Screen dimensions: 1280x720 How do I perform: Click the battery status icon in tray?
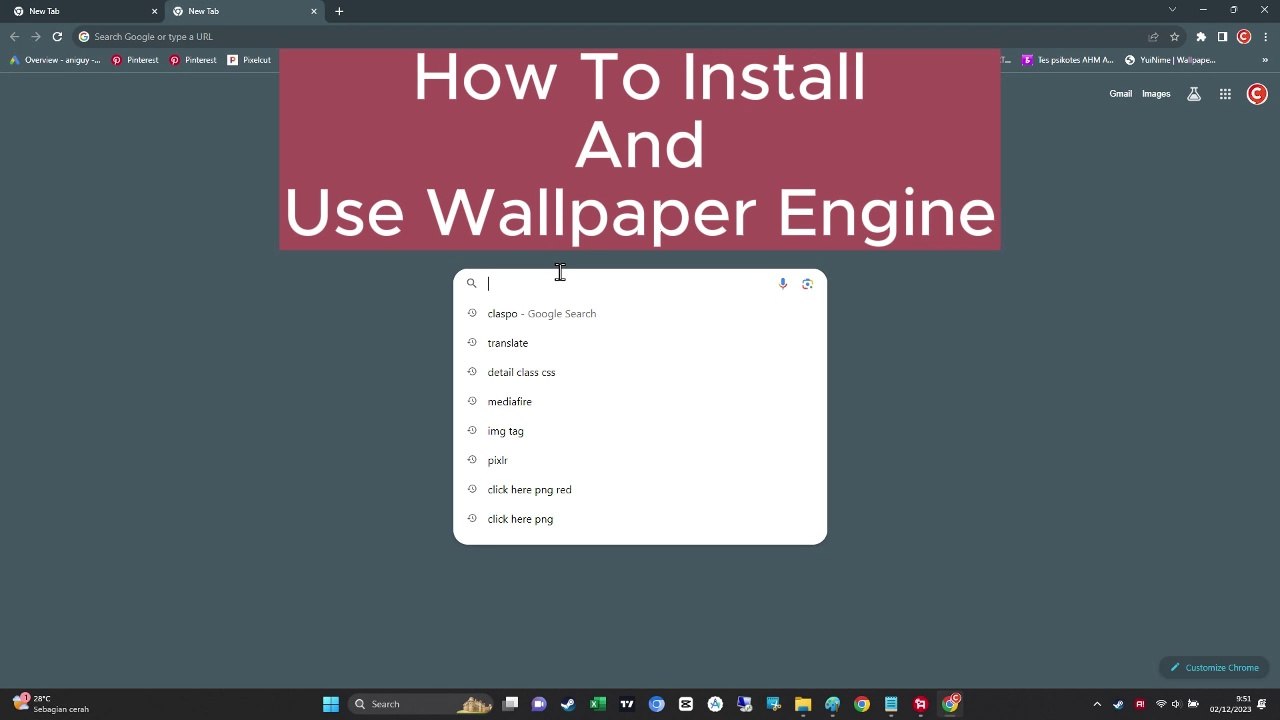[1194, 704]
